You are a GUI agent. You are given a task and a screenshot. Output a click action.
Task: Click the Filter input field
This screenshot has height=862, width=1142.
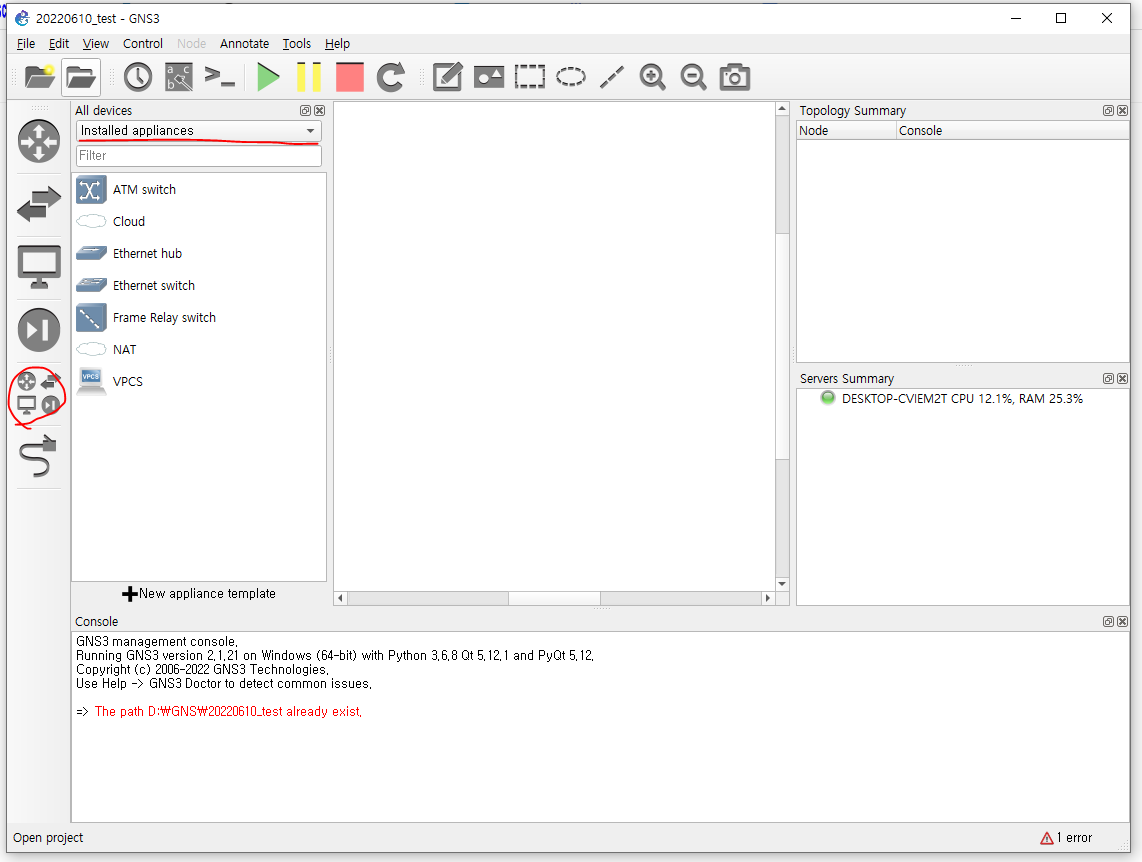click(198, 156)
